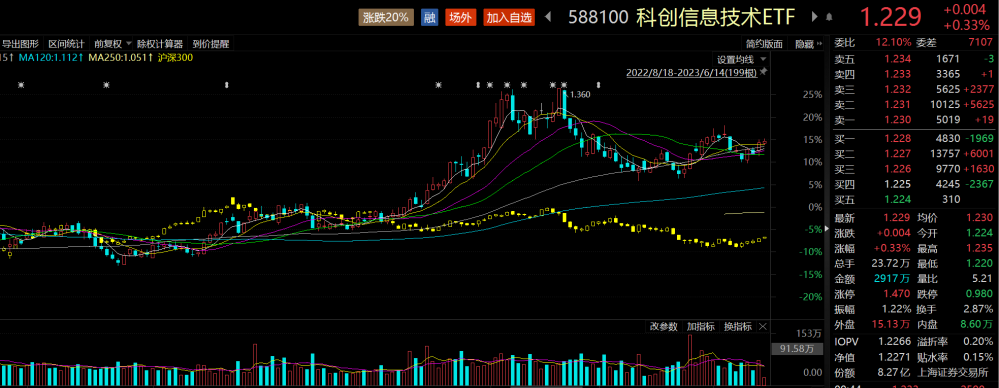999x388 pixels.
Task: Click the 换指标 switch indicator button
Action: pyautogui.click(x=738, y=327)
